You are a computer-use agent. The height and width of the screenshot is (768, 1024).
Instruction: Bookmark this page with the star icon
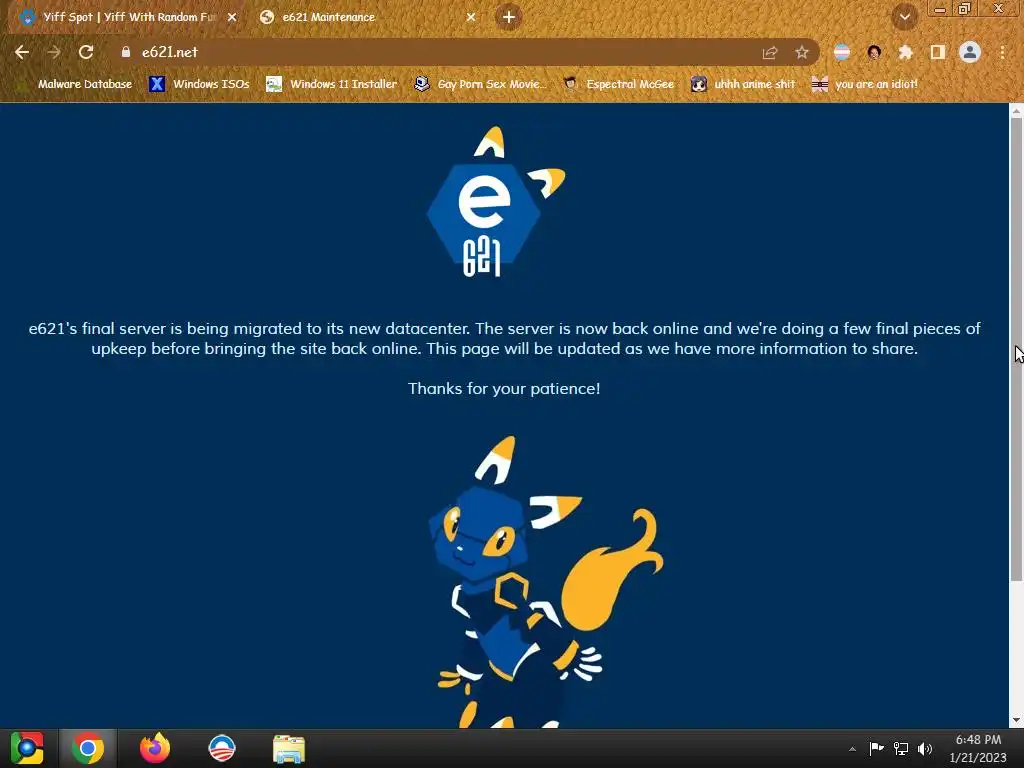click(802, 53)
